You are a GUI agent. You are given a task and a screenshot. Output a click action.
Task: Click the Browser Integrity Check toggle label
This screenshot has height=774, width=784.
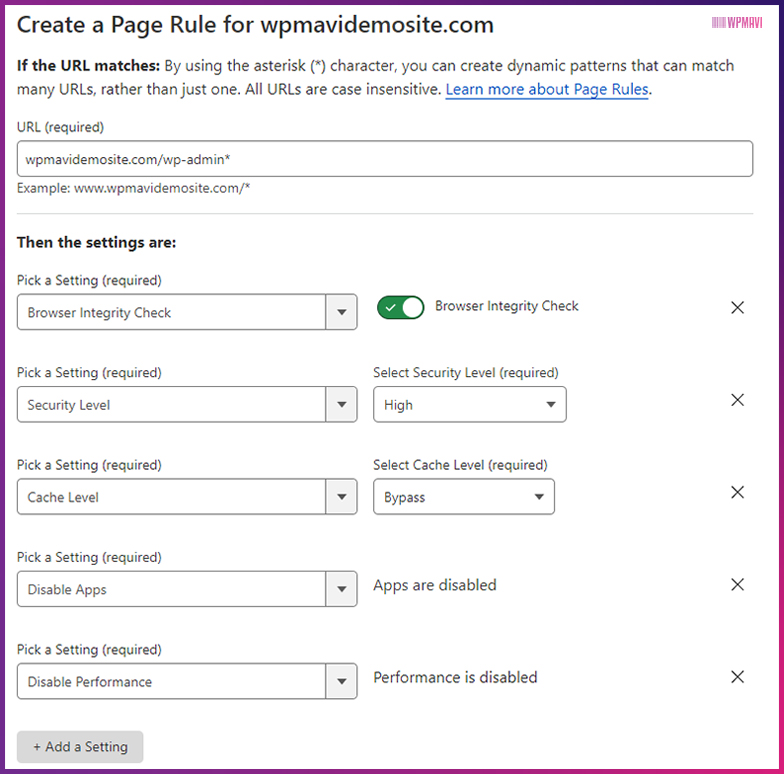pyautogui.click(x=506, y=306)
